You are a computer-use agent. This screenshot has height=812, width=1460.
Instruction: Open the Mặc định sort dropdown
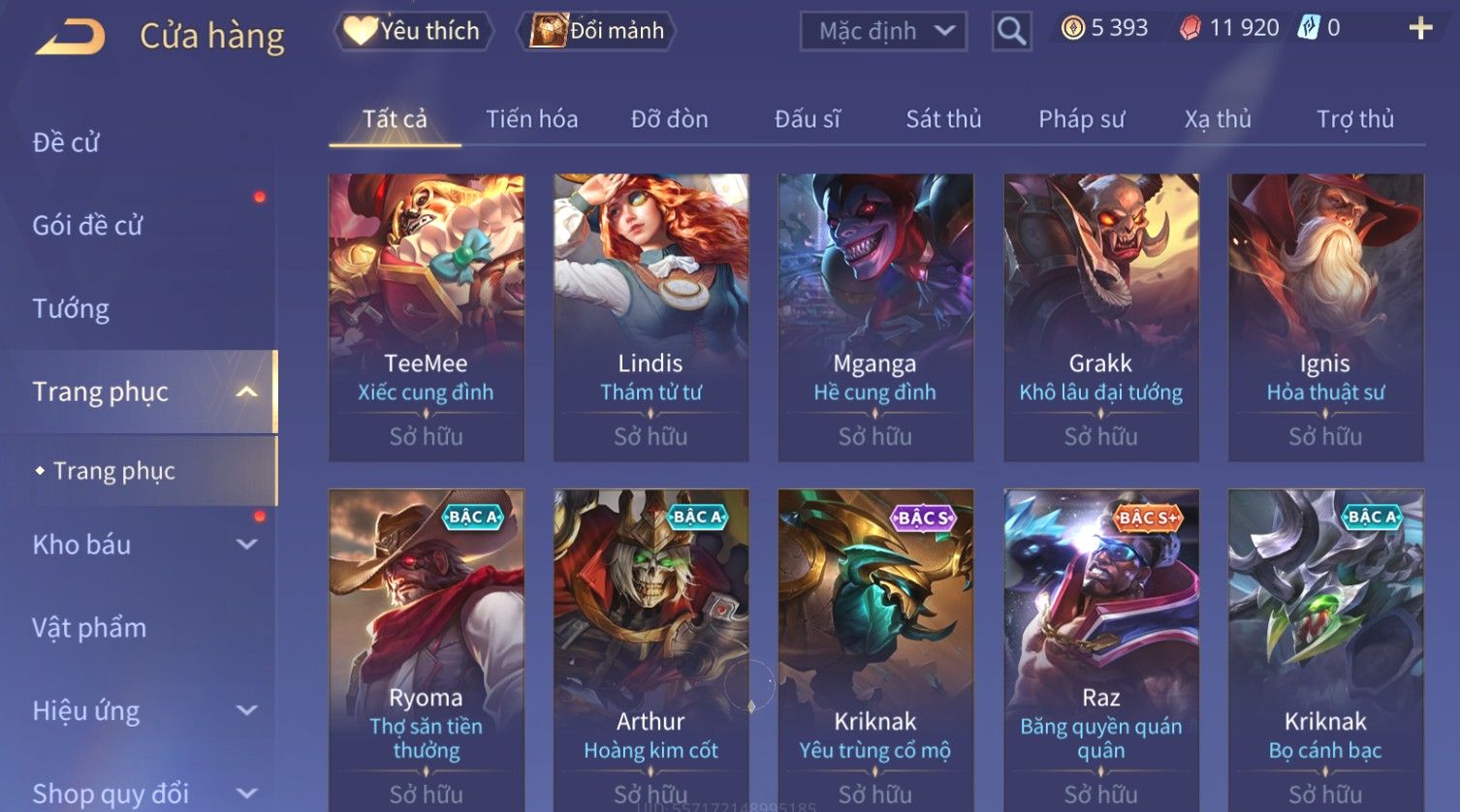(x=883, y=31)
